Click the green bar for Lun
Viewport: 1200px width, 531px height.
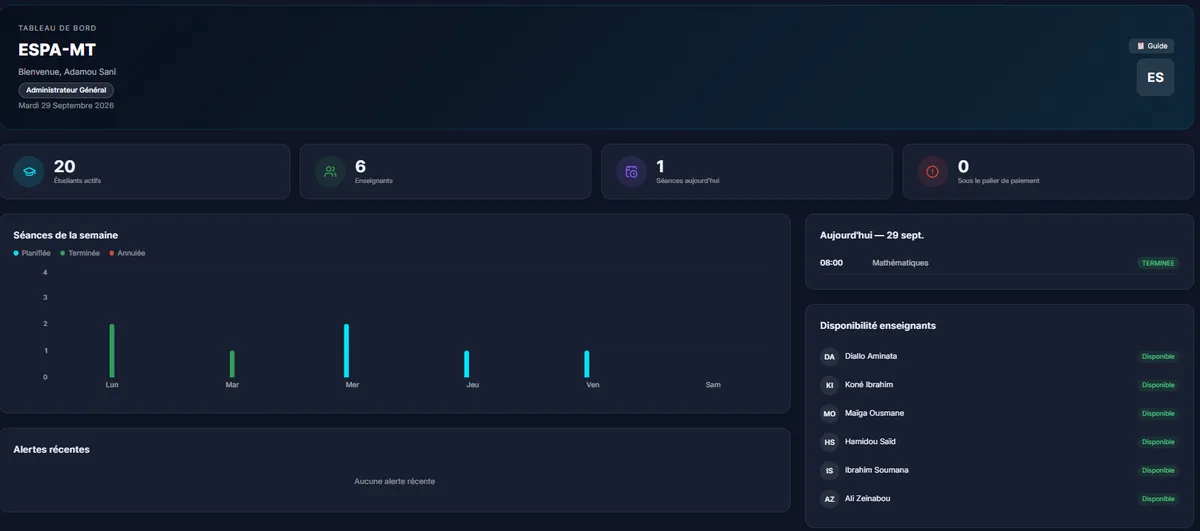click(112, 350)
